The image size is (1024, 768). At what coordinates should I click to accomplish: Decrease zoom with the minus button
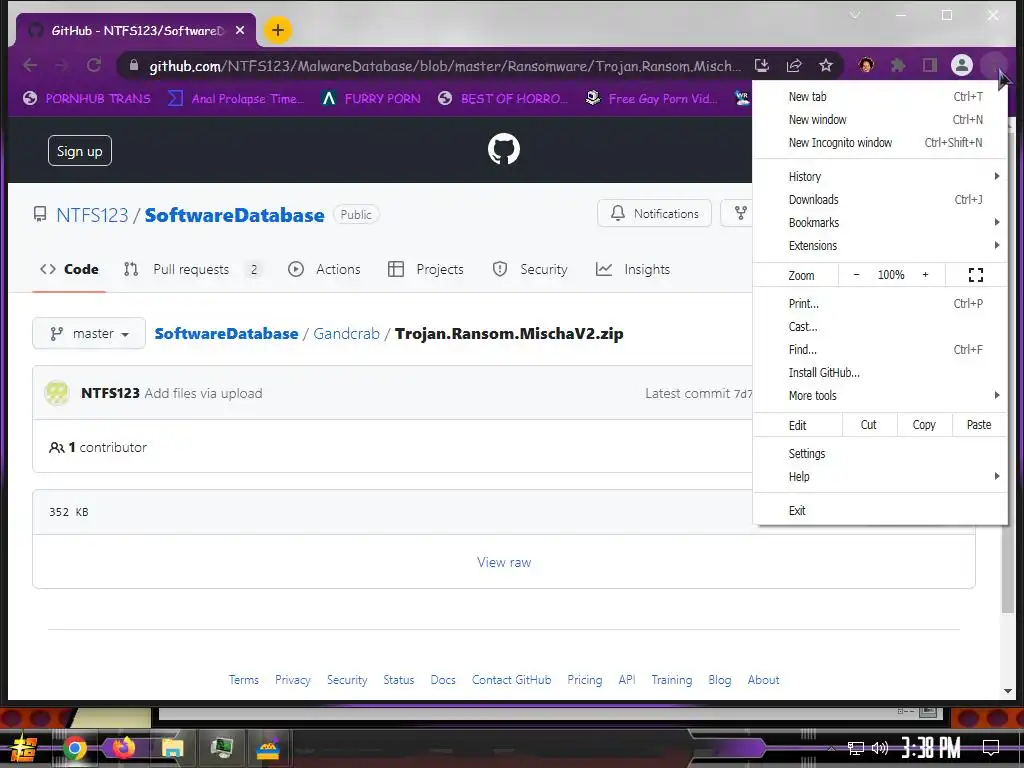(856, 275)
